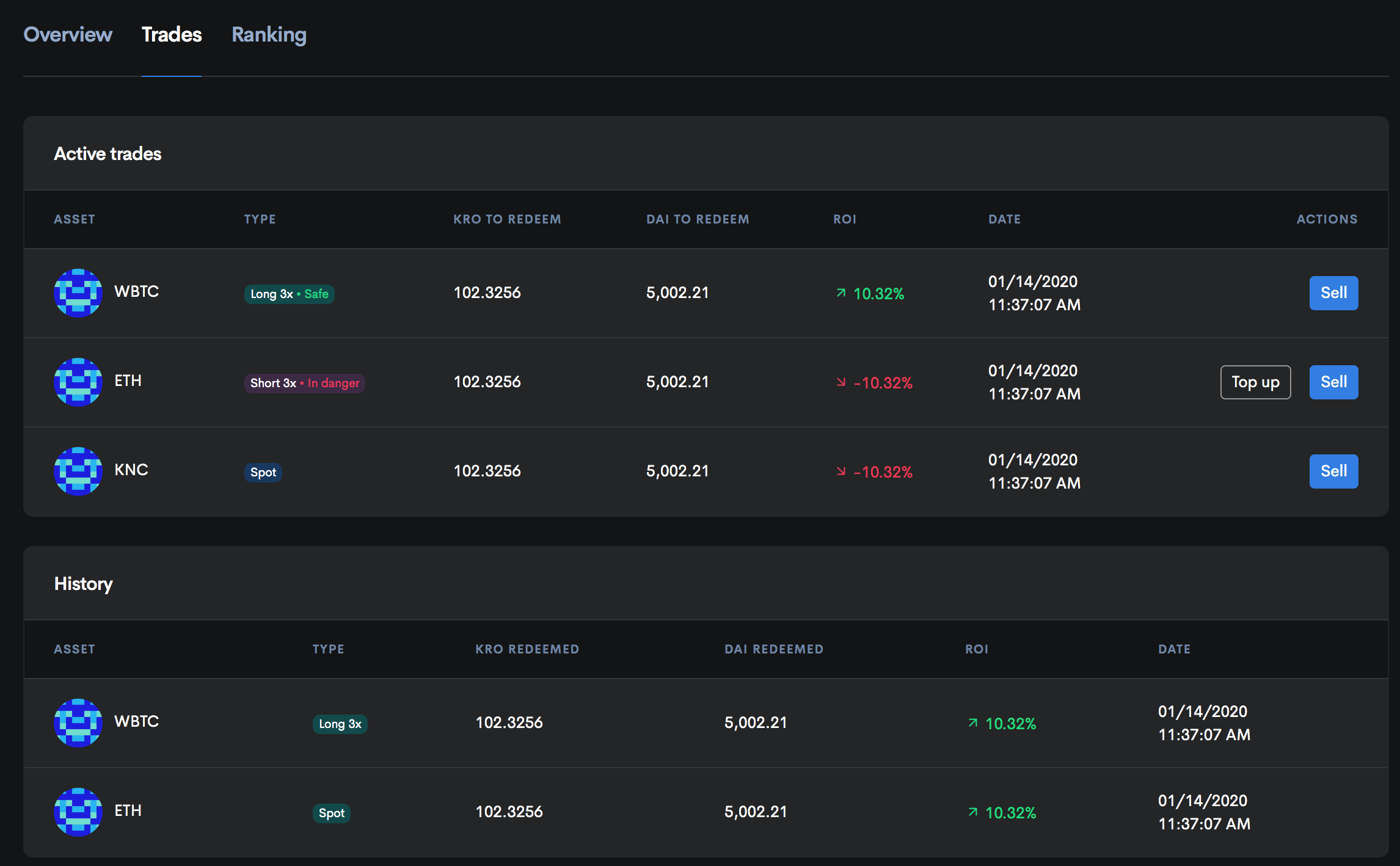Click the date of the active ETH trade

pyautogui.click(x=1035, y=382)
